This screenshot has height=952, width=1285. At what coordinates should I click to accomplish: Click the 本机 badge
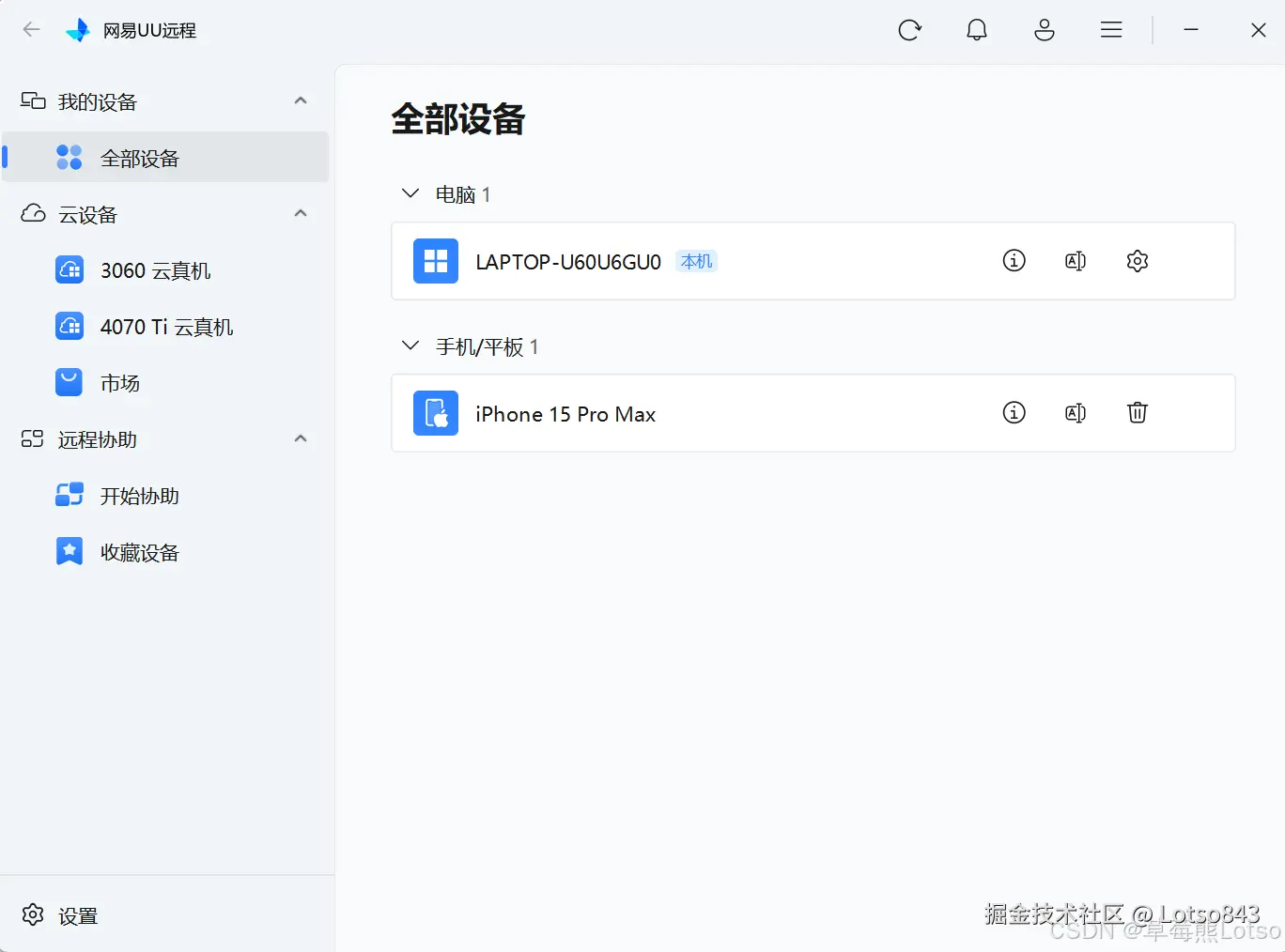click(697, 261)
